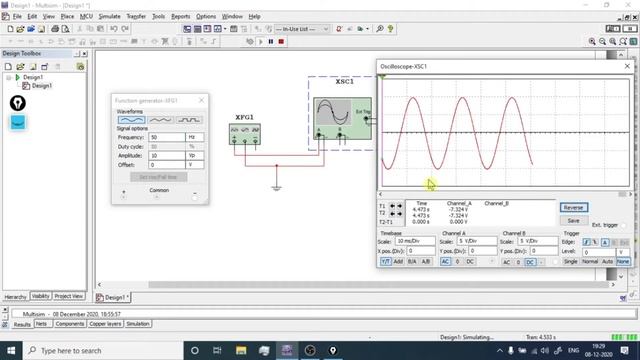Click the run simulation play icon
640x360 pixels.
261,42
